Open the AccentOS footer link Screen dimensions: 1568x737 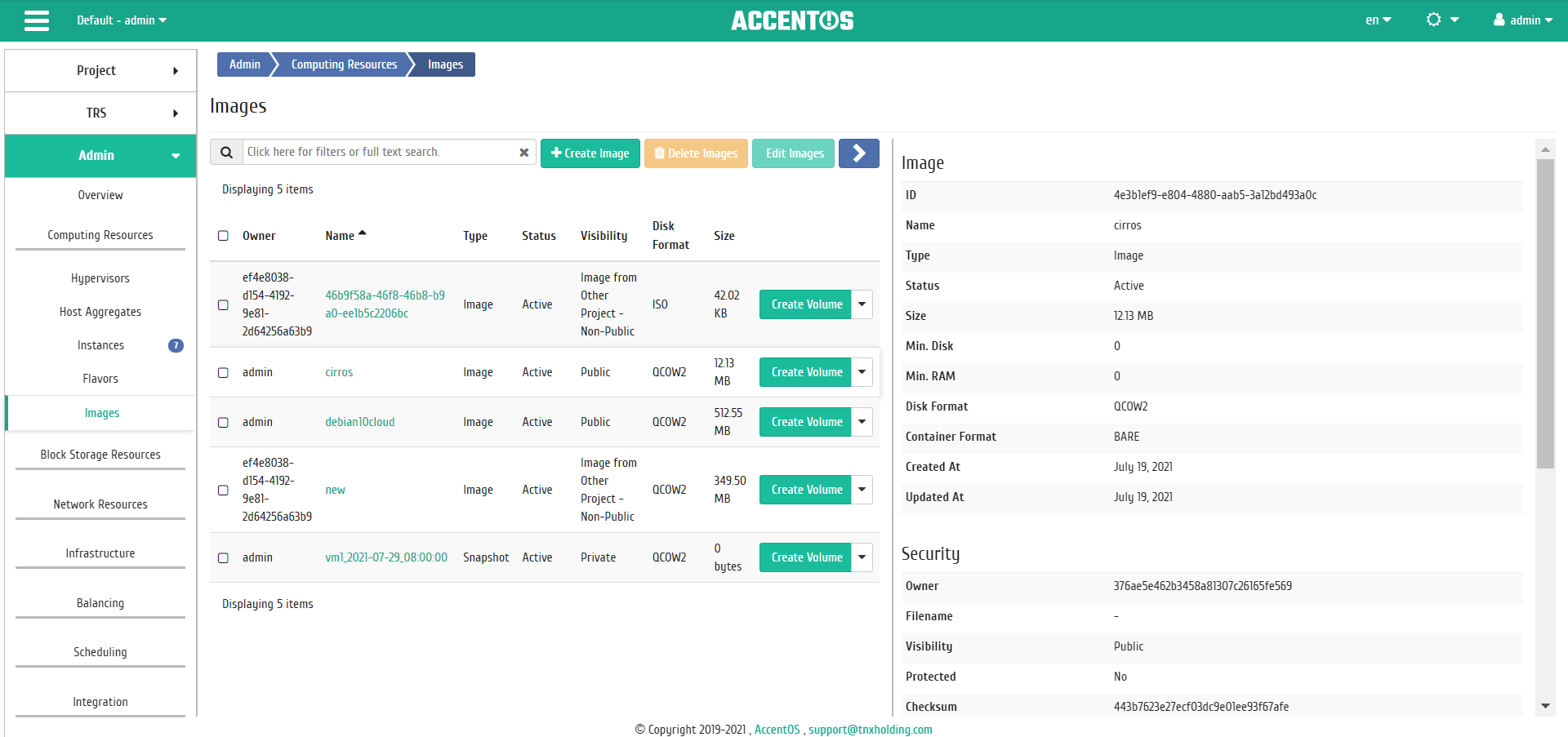(x=777, y=730)
